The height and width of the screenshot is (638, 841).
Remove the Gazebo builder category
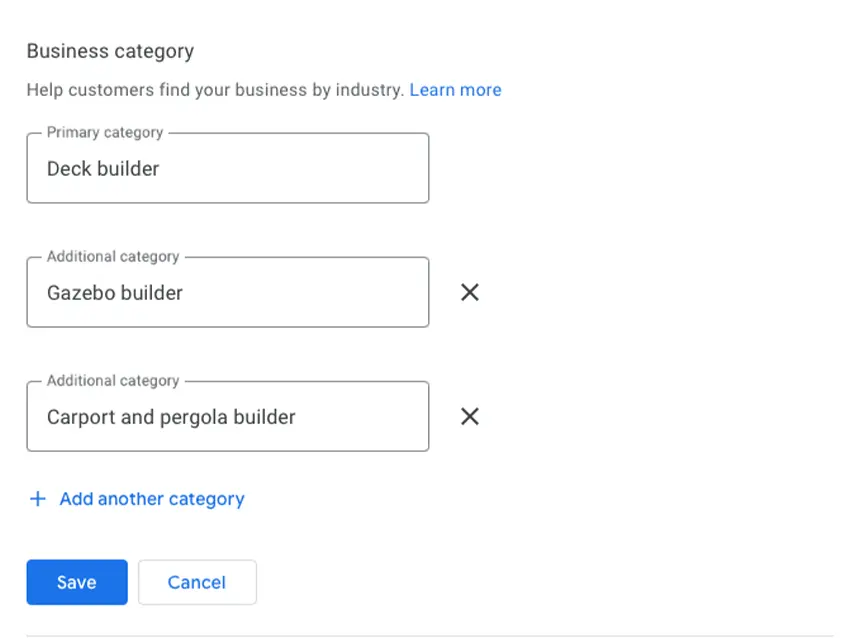click(x=469, y=292)
